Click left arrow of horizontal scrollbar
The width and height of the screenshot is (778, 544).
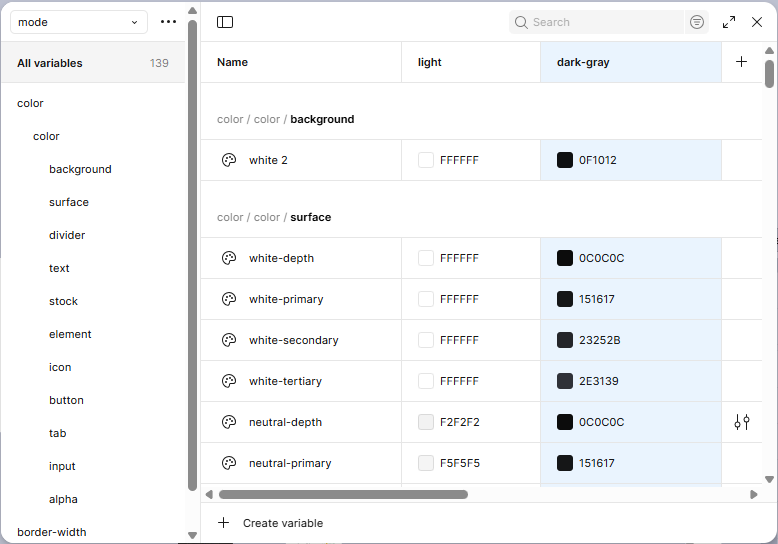[209, 494]
